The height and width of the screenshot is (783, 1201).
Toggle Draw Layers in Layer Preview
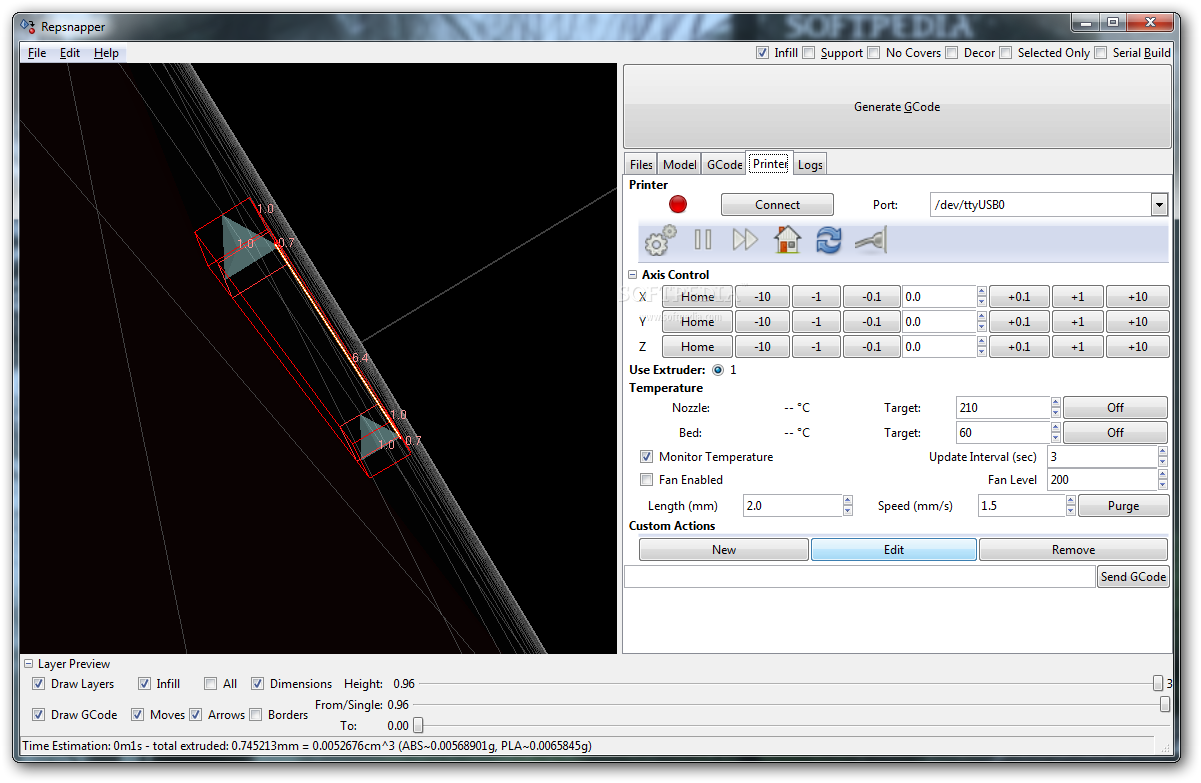pos(38,683)
